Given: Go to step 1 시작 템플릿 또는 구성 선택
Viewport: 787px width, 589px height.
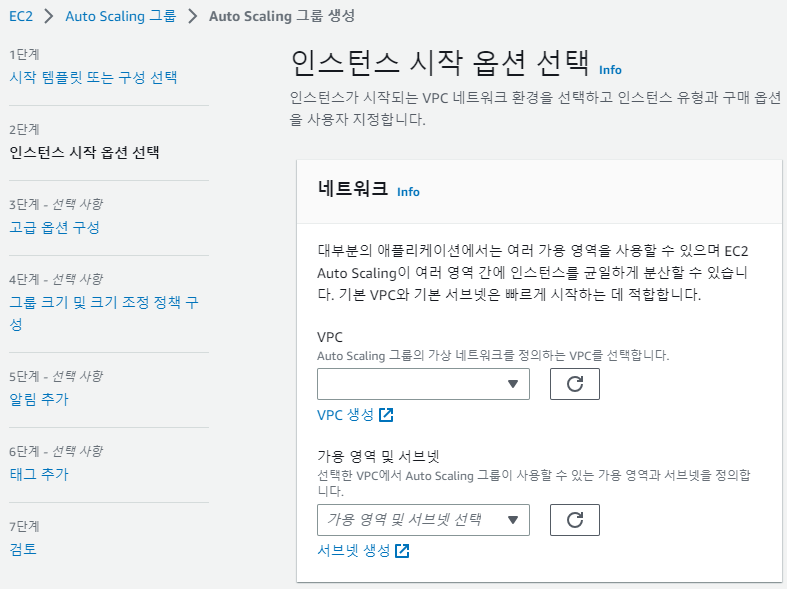Looking at the screenshot, I should click(x=93, y=77).
